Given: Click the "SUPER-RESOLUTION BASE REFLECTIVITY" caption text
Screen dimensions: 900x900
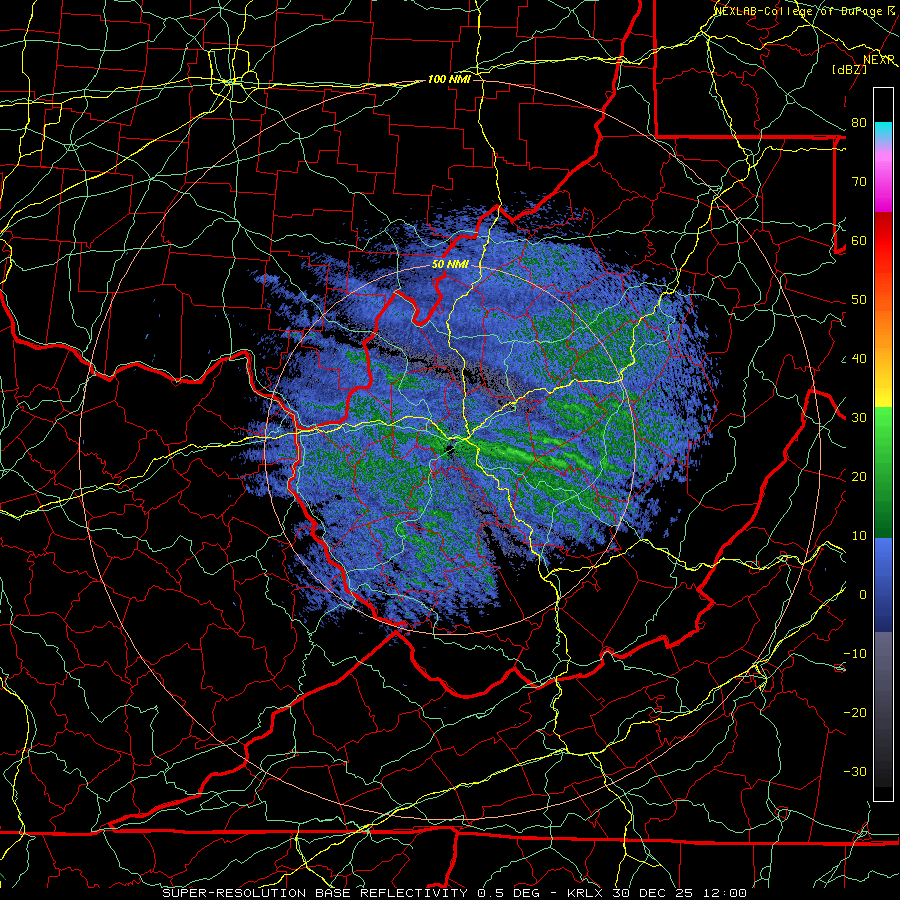Looking at the screenshot, I should tap(315, 893).
